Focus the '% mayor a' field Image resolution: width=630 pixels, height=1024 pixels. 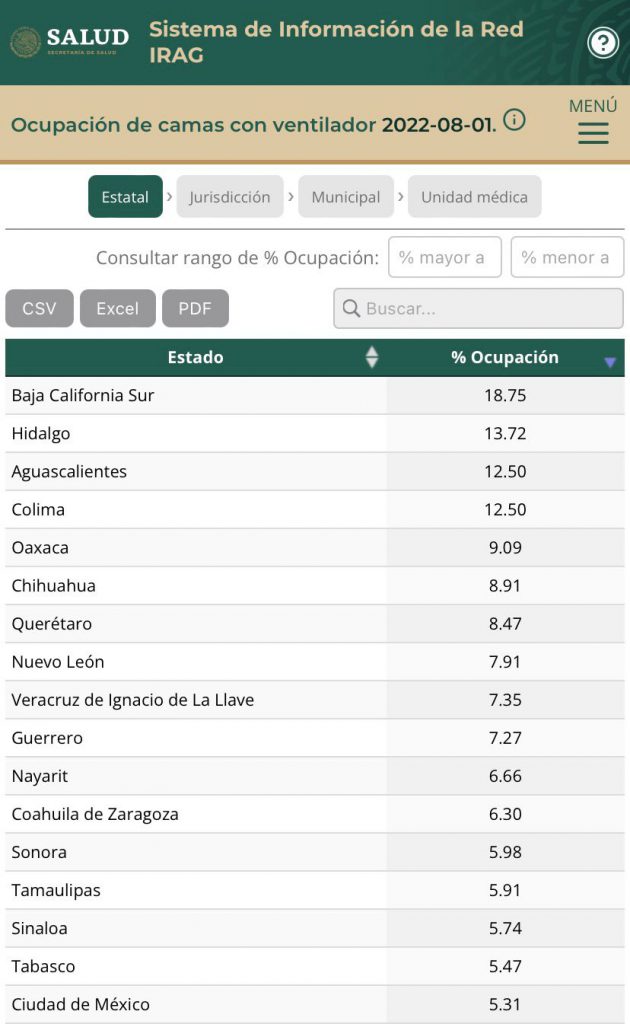tap(445, 257)
